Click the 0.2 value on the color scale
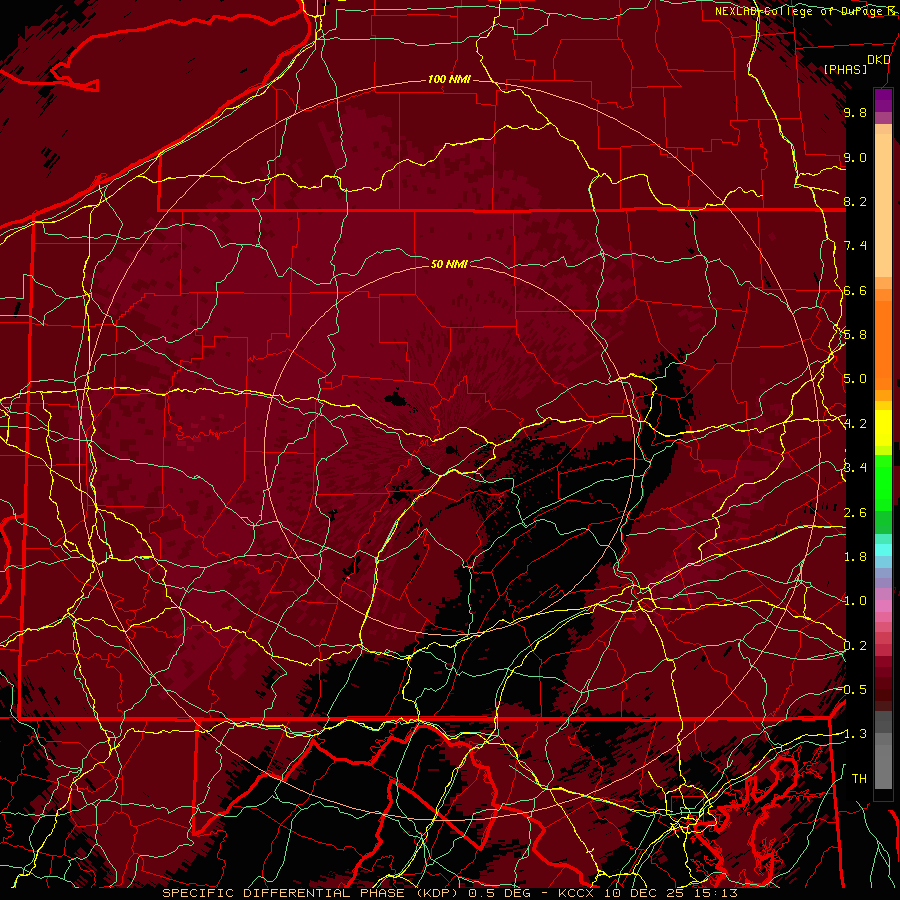900x900 pixels. 855,645
